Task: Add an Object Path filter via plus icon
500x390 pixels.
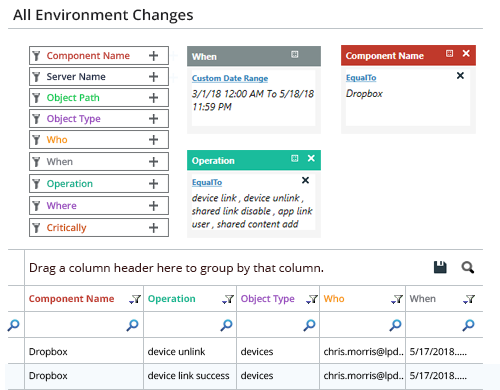Action: click(x=153, y=98)
